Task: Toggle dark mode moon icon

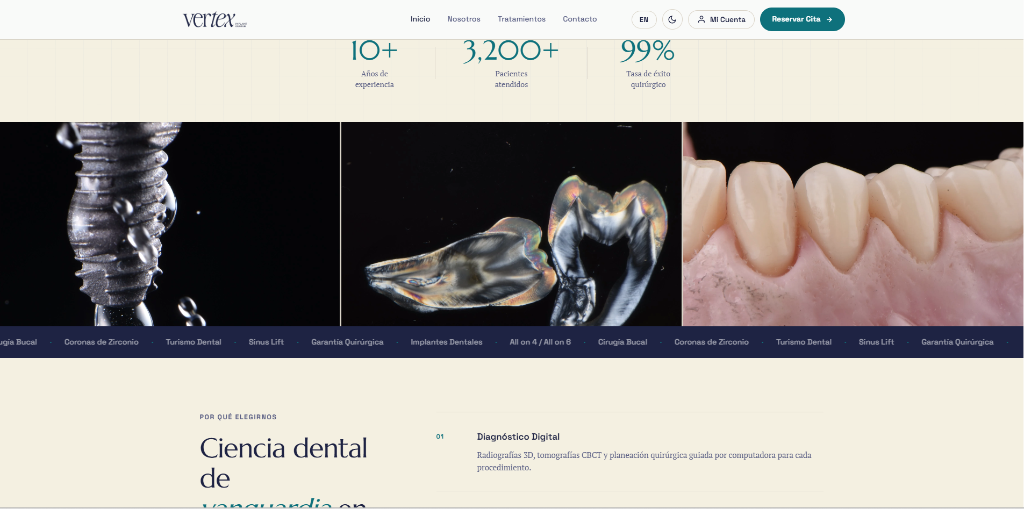Action: click(x=672, y=20)
